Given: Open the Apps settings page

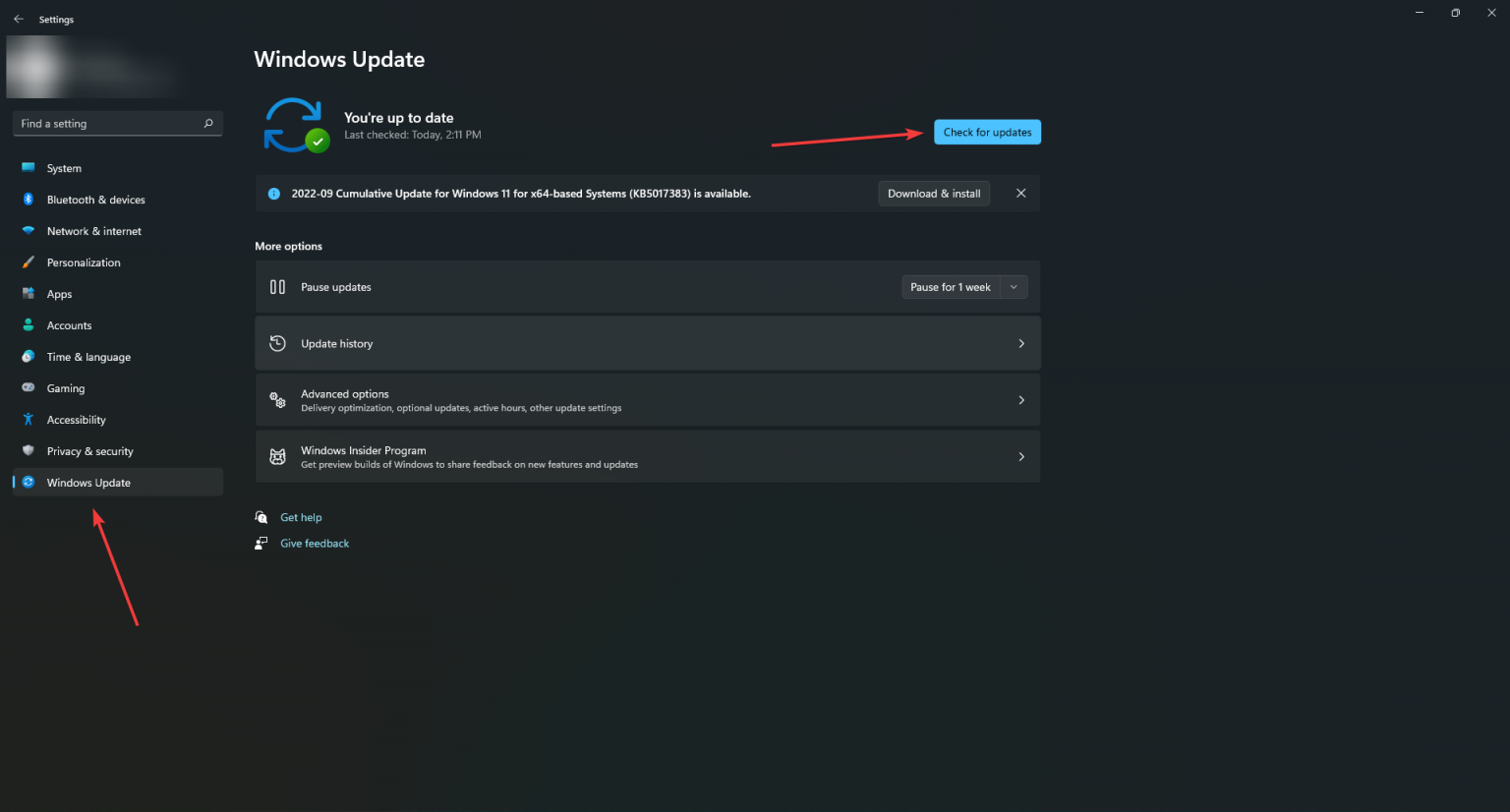Looking at the screenshot, I should click(x=118, y=294).
